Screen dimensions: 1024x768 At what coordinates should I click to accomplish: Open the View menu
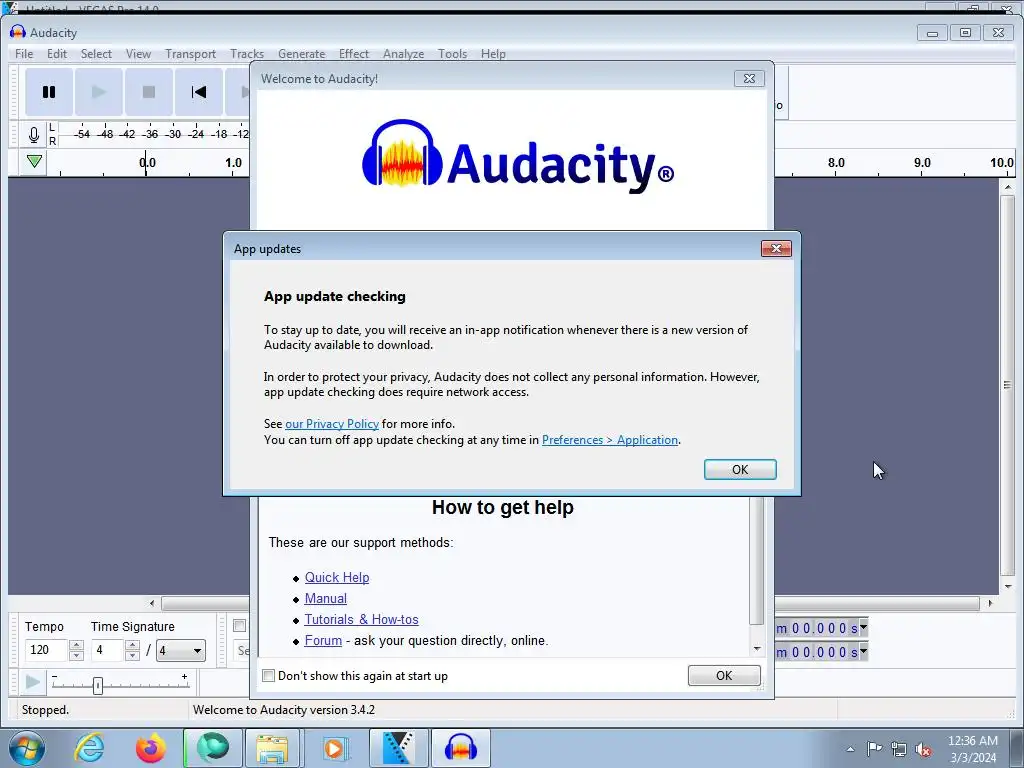coord(138,54)
